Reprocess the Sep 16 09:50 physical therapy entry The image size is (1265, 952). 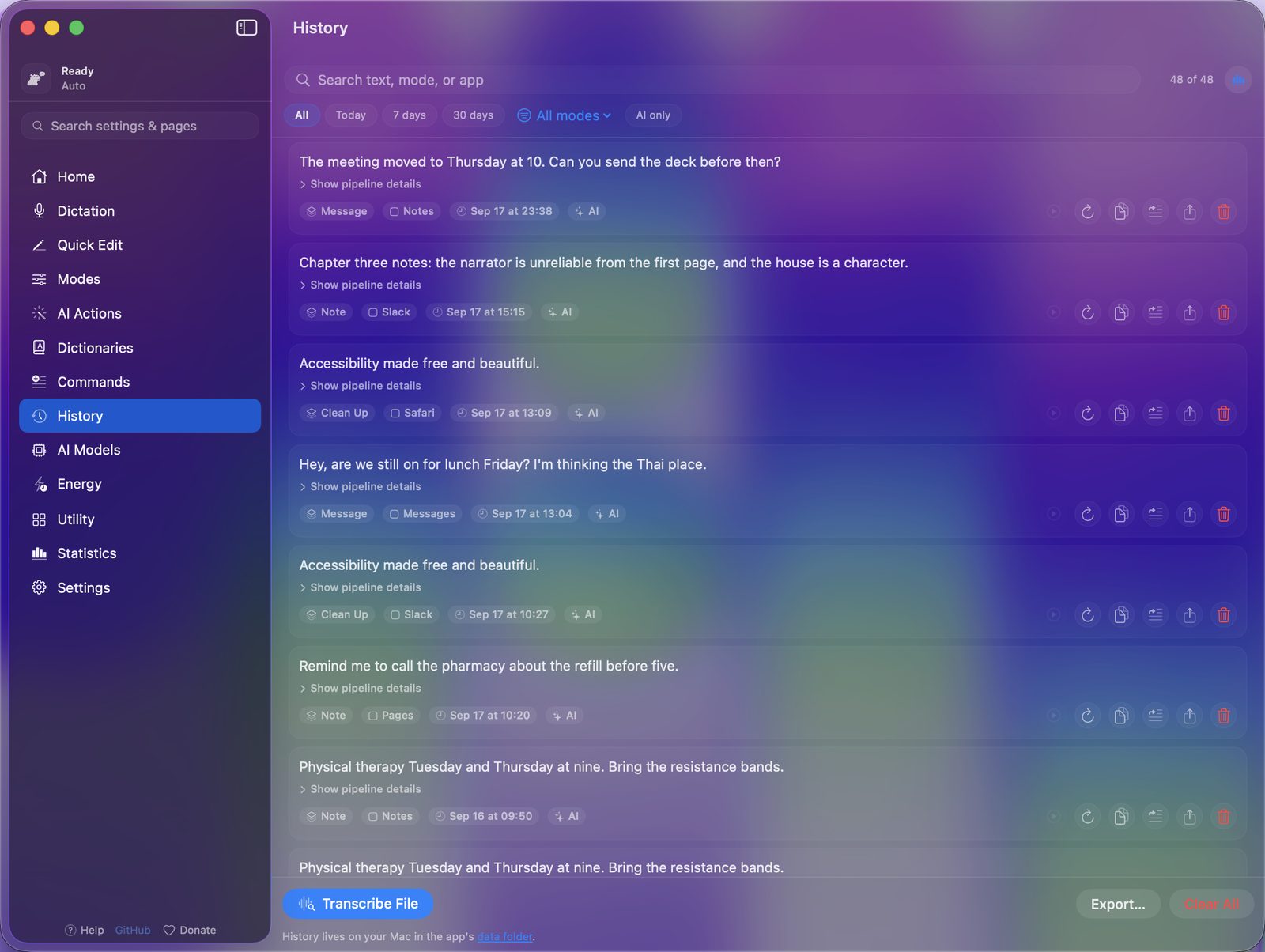point(1087,817)
